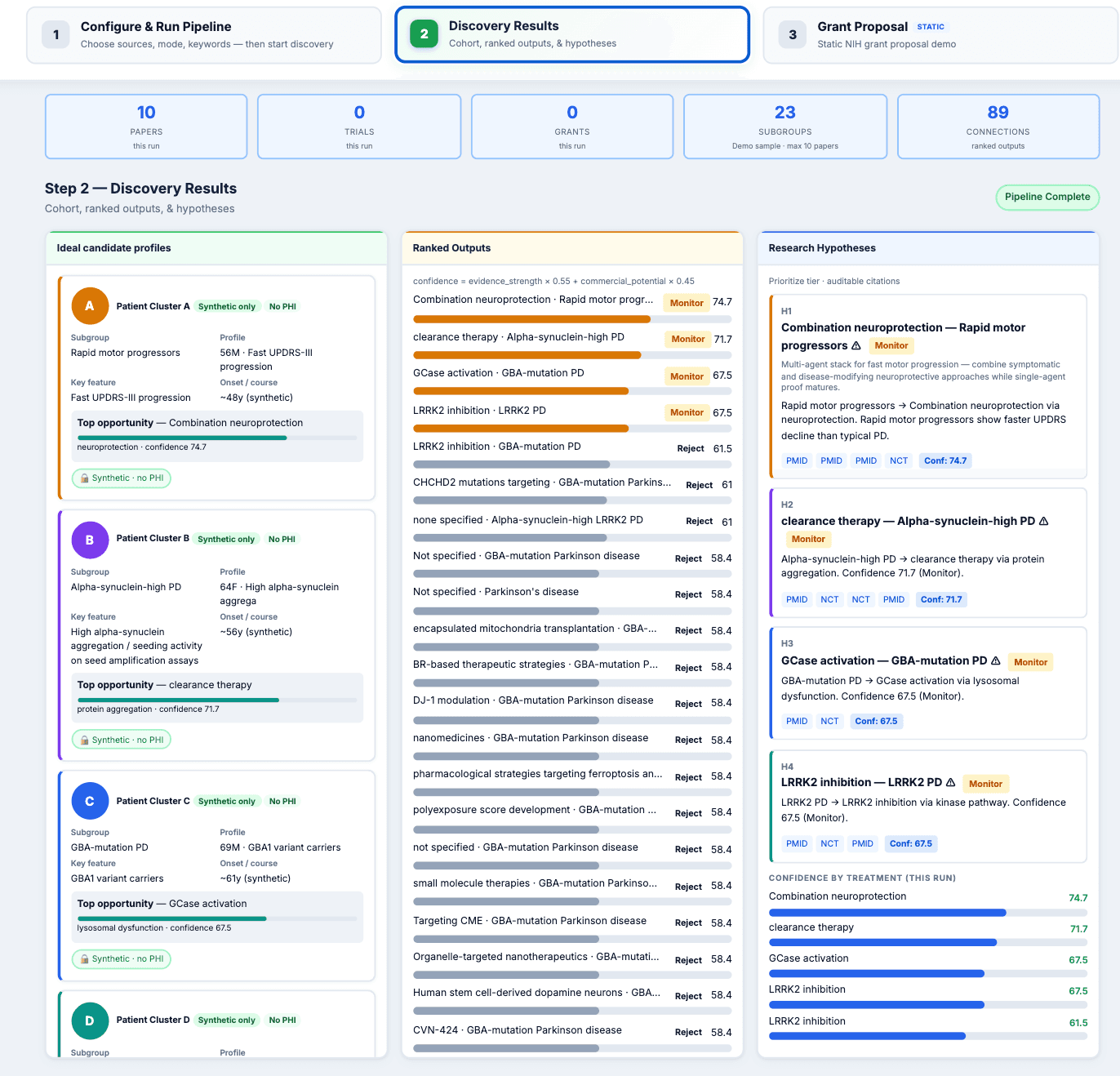
Task: Click the purple Patient Cluster B avatar
Action: click(90, 540)
